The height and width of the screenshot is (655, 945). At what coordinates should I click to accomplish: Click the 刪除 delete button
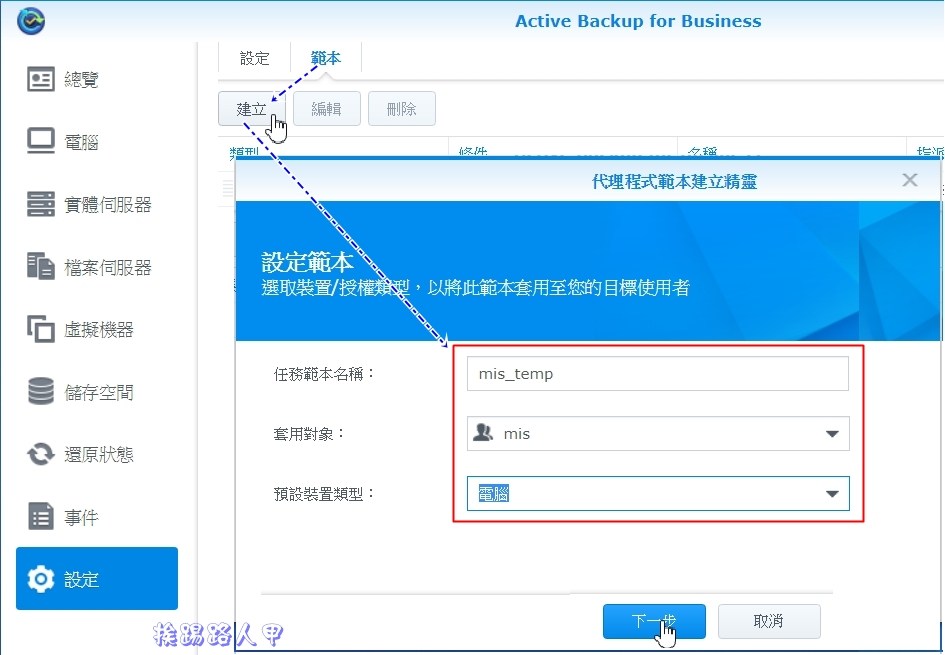401,109
